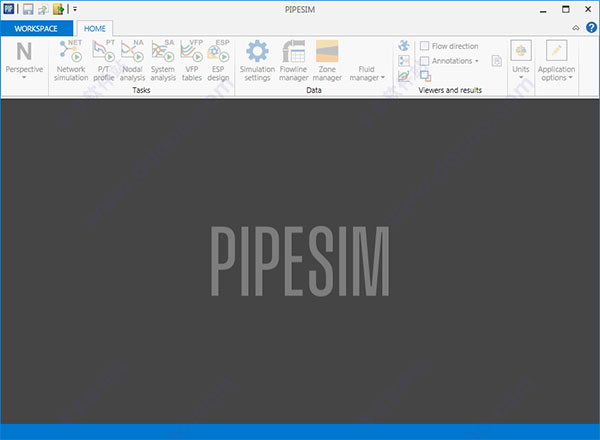The width and height of the screenshot is (600, 440).
Task: Enable the Flow direction checkbox
Action: [424, 46]
